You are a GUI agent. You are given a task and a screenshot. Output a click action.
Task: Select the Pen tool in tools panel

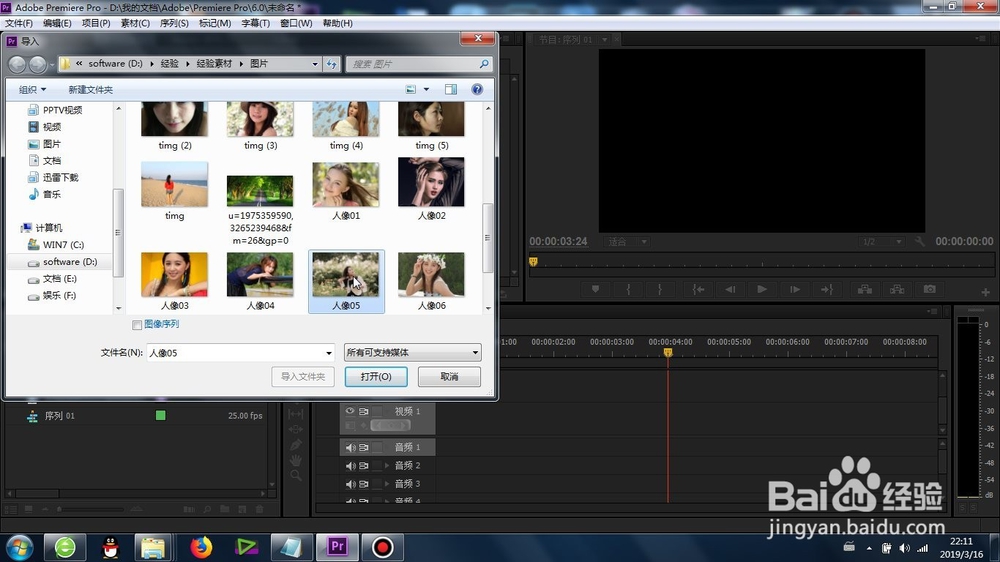[x=296, y=445]
